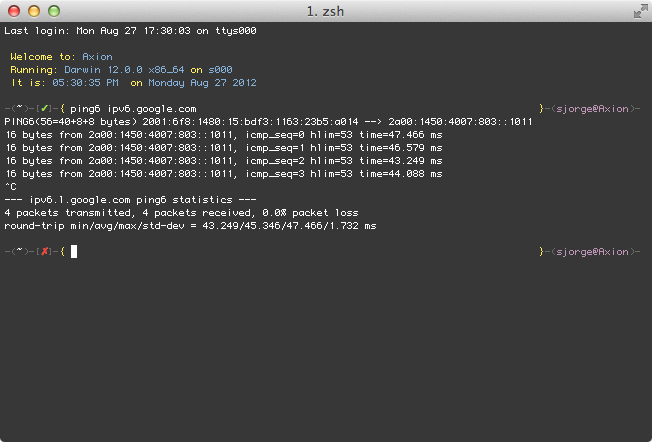652x442 pixels.
Task: Click the cursor block at the empty prompt
Action: tap(74, 251)
